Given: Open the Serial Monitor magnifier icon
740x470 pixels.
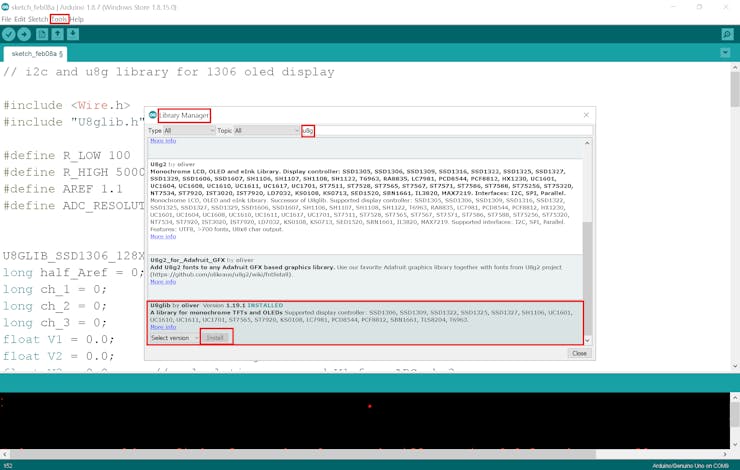Looking at the screenshot, I should point(727,34).
